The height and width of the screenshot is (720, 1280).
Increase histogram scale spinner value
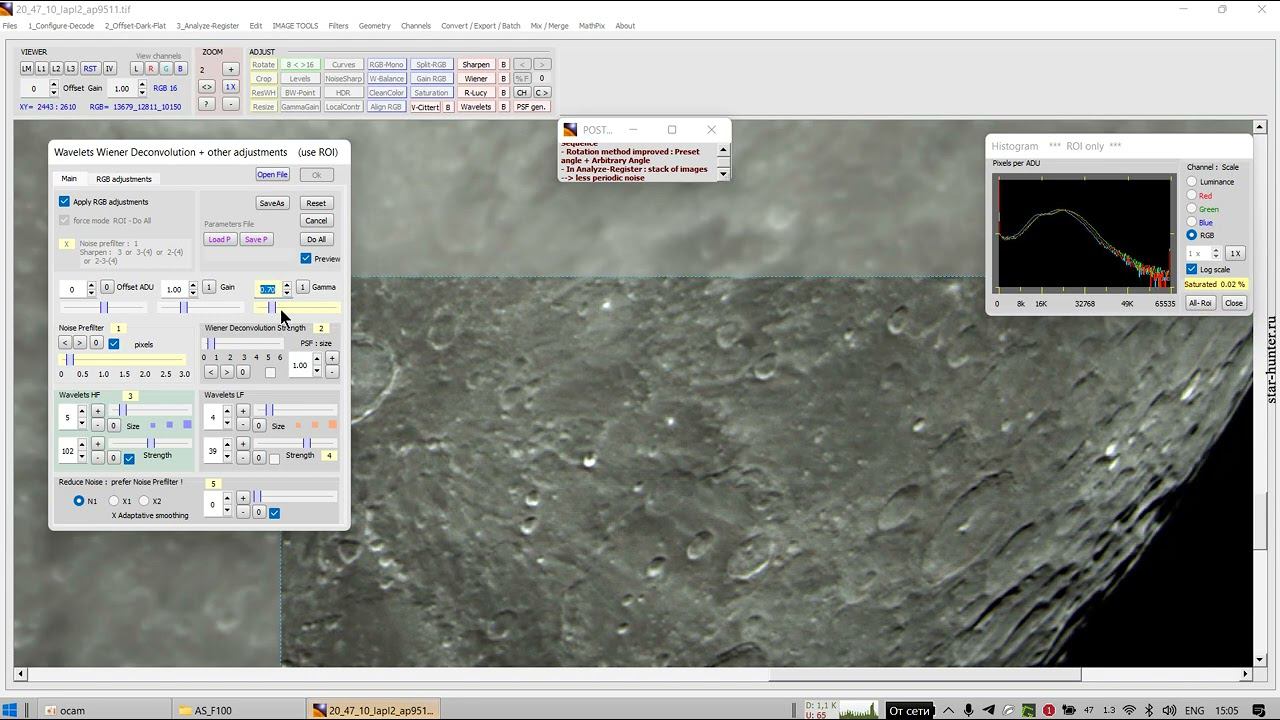tap(1216, 250)
